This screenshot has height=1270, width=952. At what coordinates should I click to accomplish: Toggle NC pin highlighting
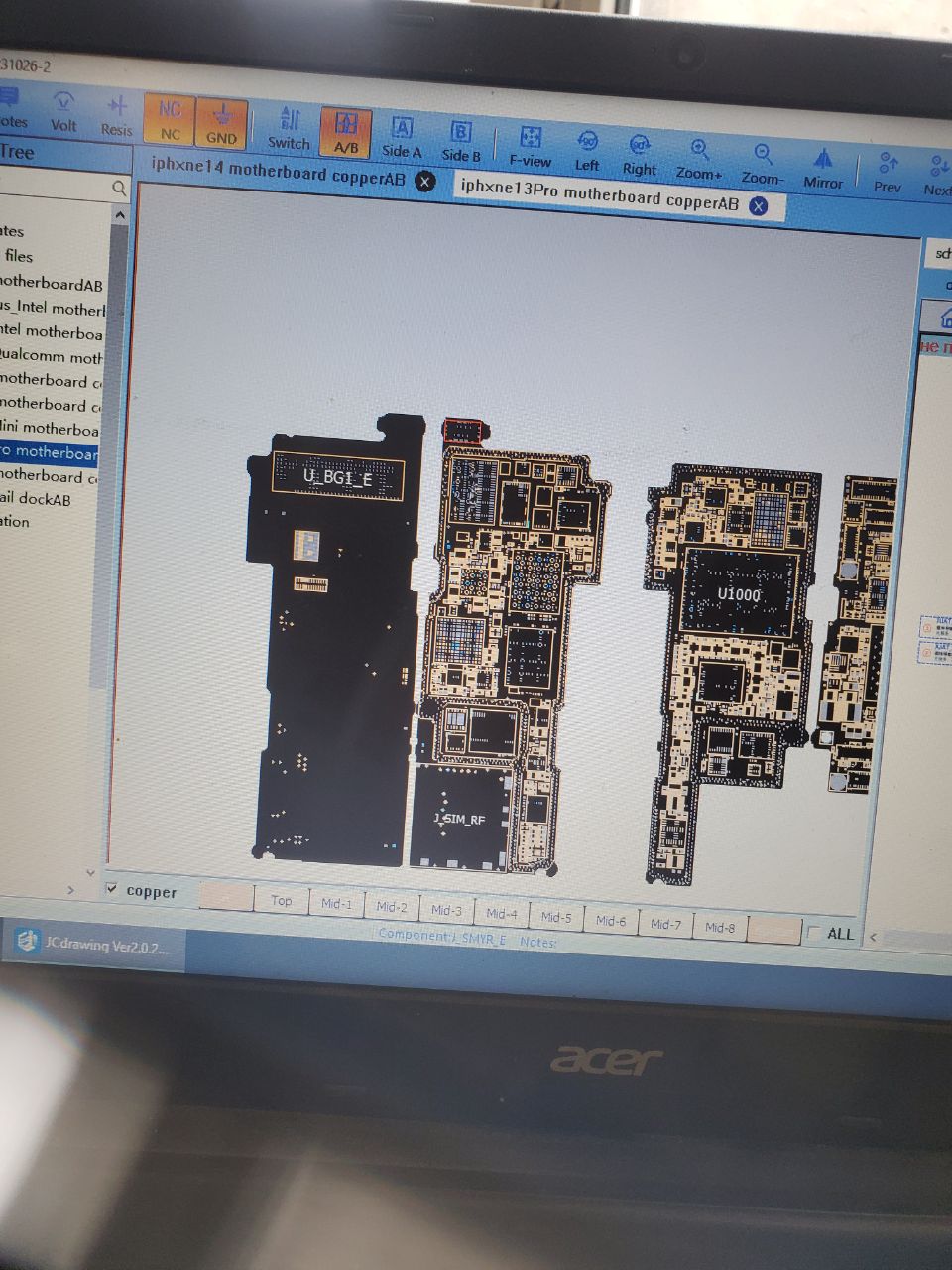point(170,119)
